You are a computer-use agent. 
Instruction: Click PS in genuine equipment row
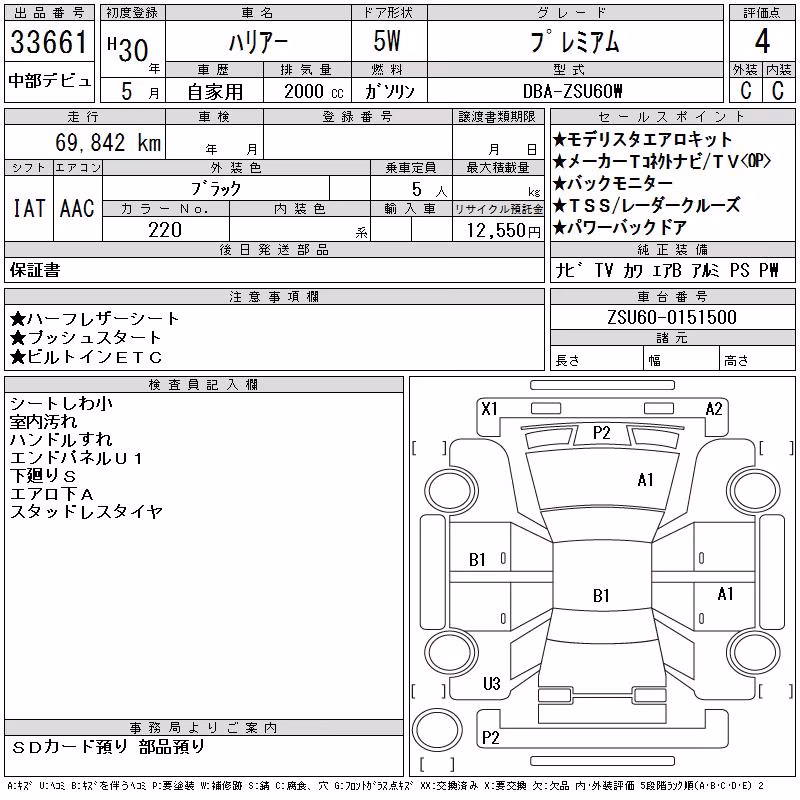coord(739,270)
